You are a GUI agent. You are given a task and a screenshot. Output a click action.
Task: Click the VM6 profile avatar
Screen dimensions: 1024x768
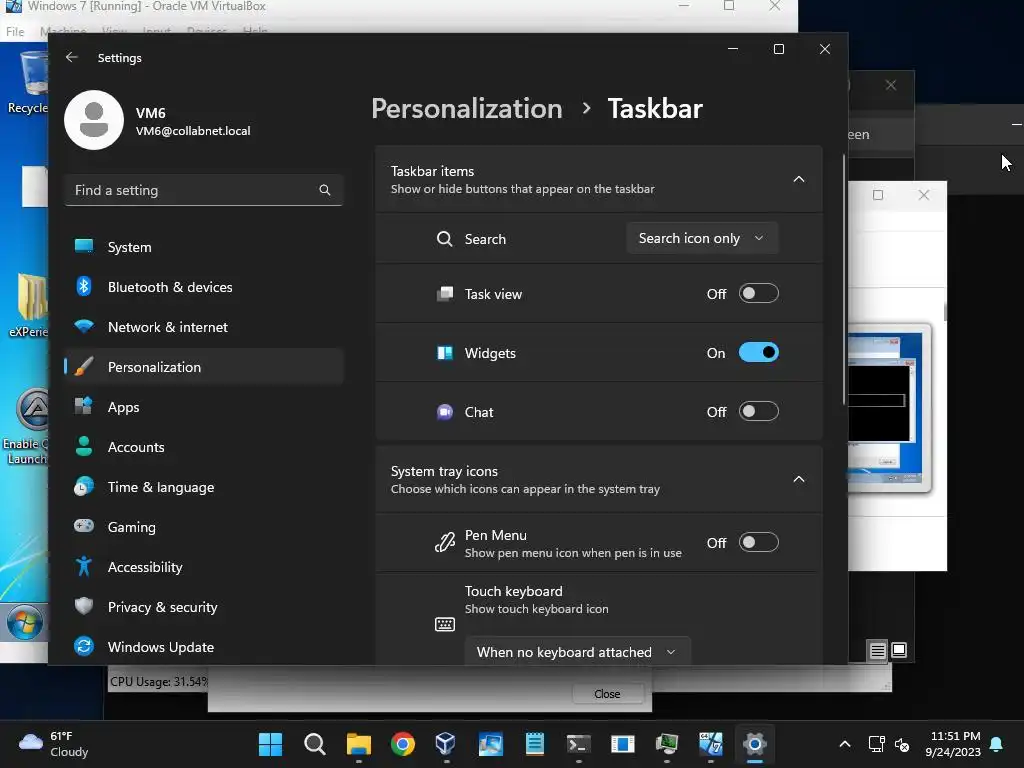coord(94,120)
